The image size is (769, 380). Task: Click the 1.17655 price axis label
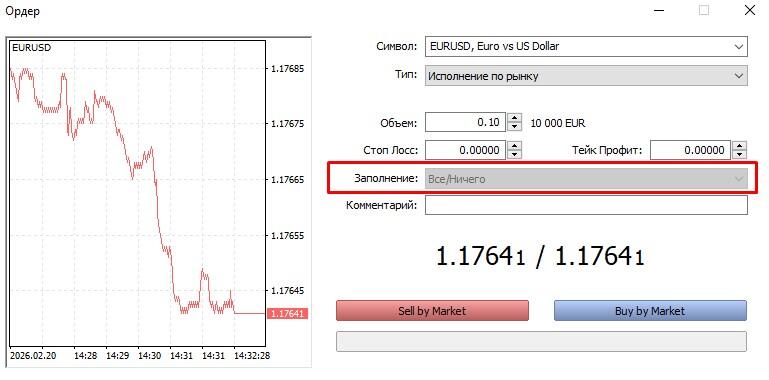point(287,235)
